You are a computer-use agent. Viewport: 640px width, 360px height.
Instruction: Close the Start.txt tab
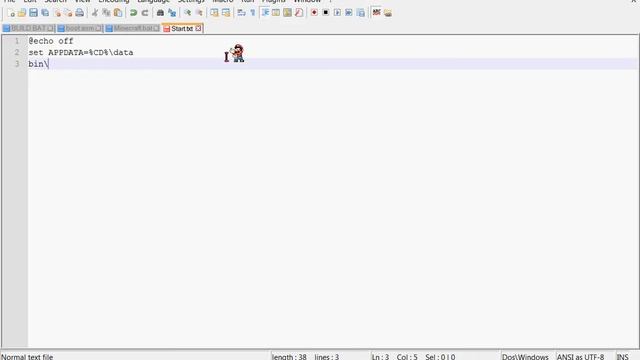(x=198, y=29)
